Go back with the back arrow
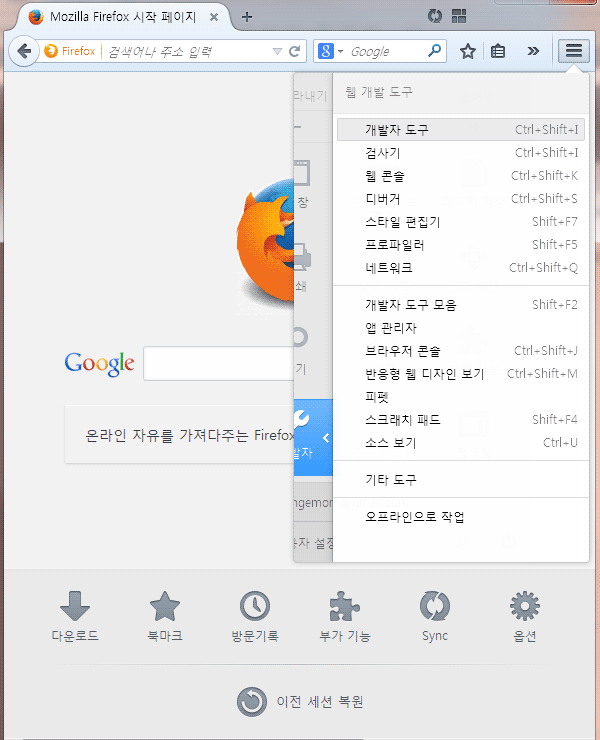600x740 pixels. coord(24,50)
